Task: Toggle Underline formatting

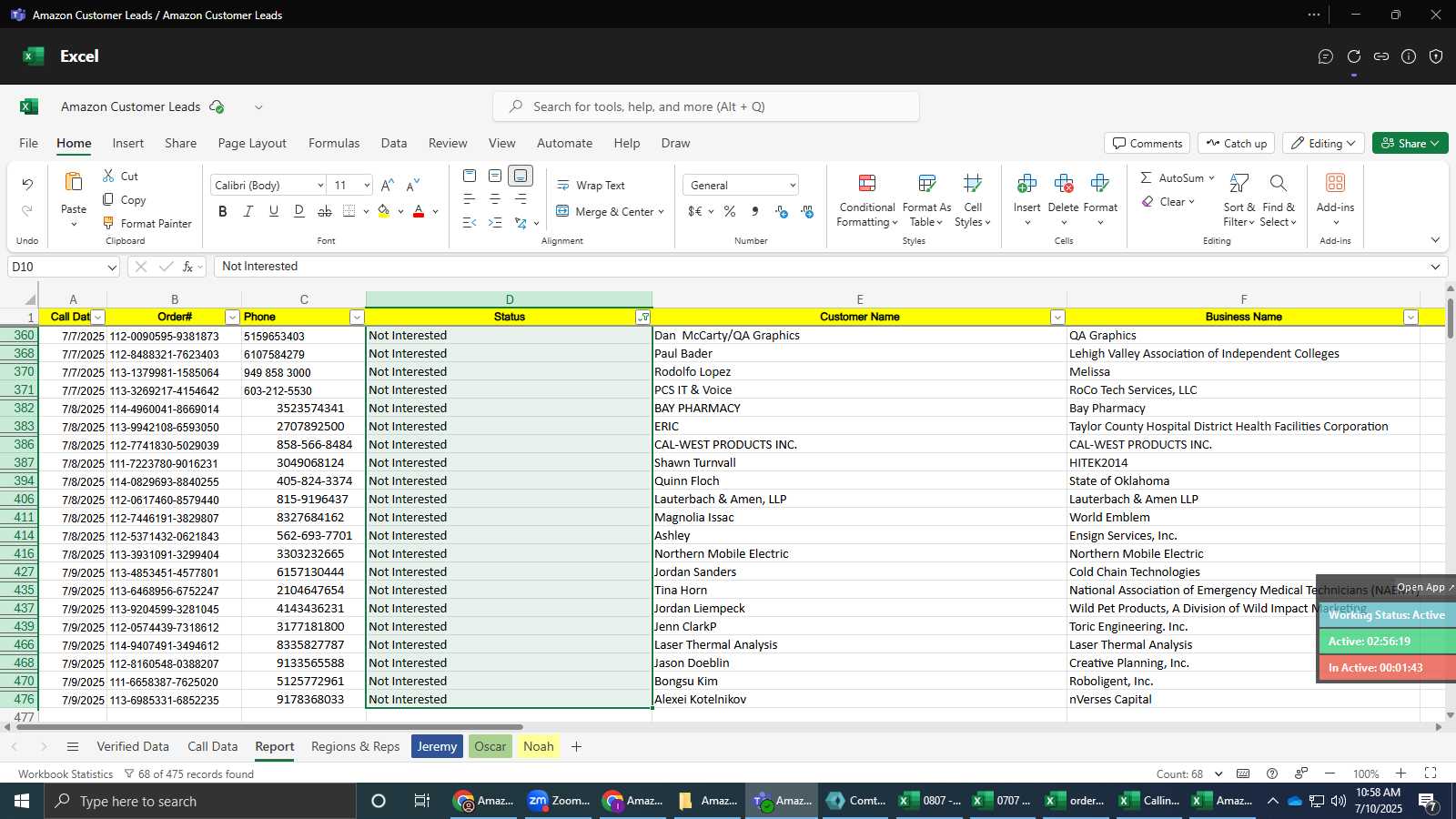Action: click(274, 211)
